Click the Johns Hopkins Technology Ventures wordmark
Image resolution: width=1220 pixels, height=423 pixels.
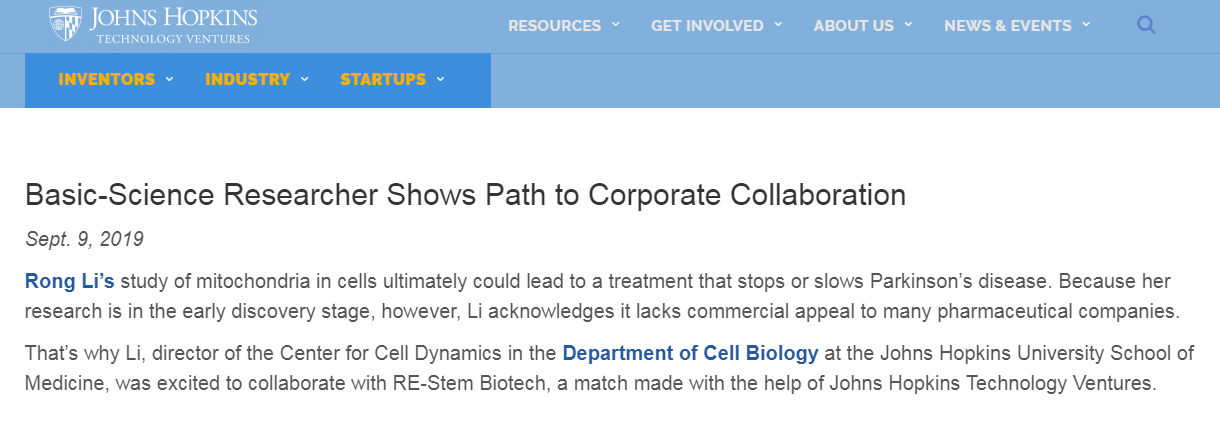173,25
